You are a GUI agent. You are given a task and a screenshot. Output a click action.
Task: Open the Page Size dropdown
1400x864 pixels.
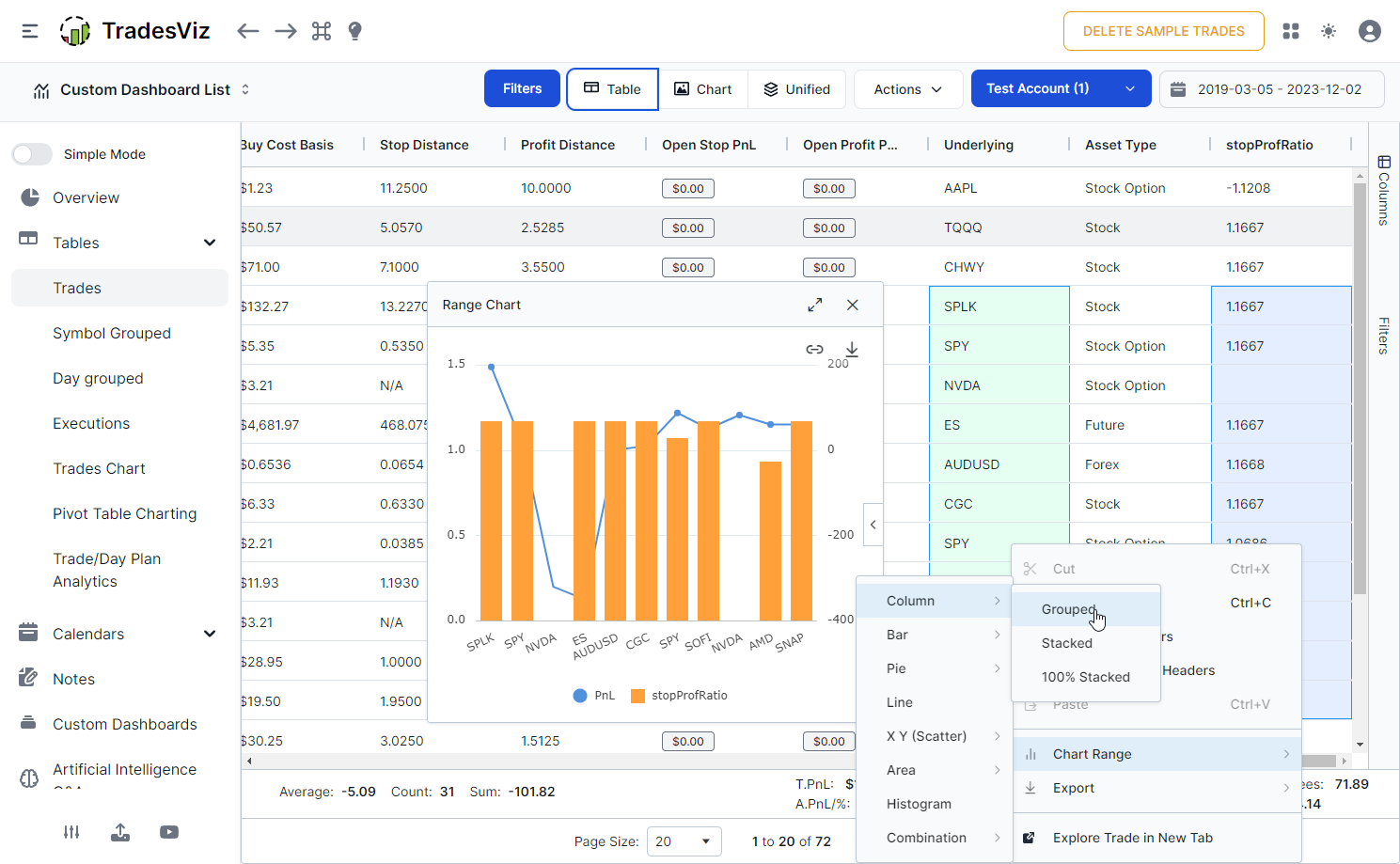click(684, 841)
